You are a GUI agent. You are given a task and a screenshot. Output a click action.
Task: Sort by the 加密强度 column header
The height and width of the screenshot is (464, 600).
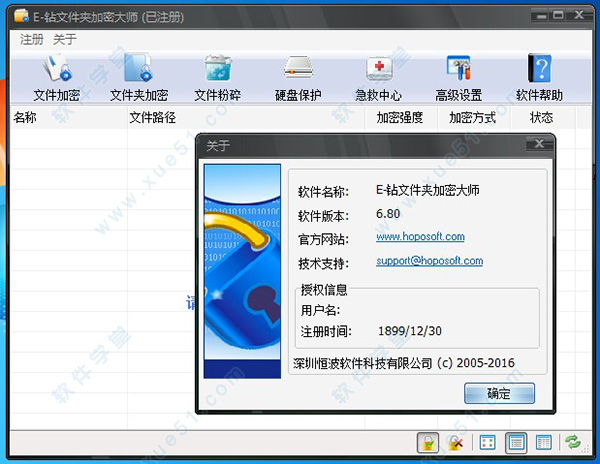click(399, 117)
